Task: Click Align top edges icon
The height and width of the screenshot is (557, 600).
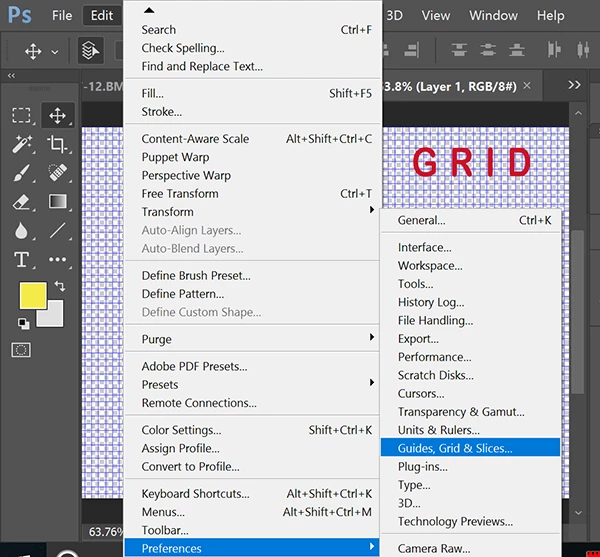Action: (459, 50)
